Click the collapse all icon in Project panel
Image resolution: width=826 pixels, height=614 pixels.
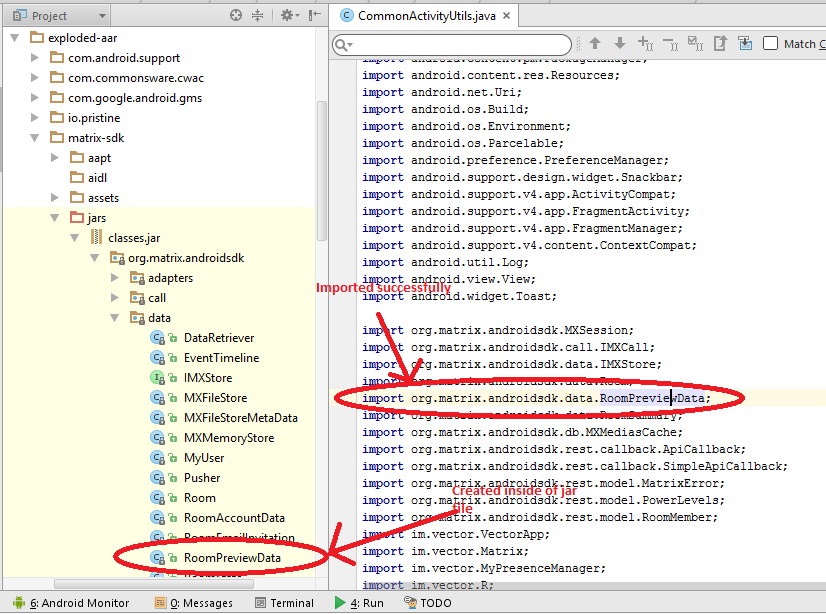(x=257, y=15)
